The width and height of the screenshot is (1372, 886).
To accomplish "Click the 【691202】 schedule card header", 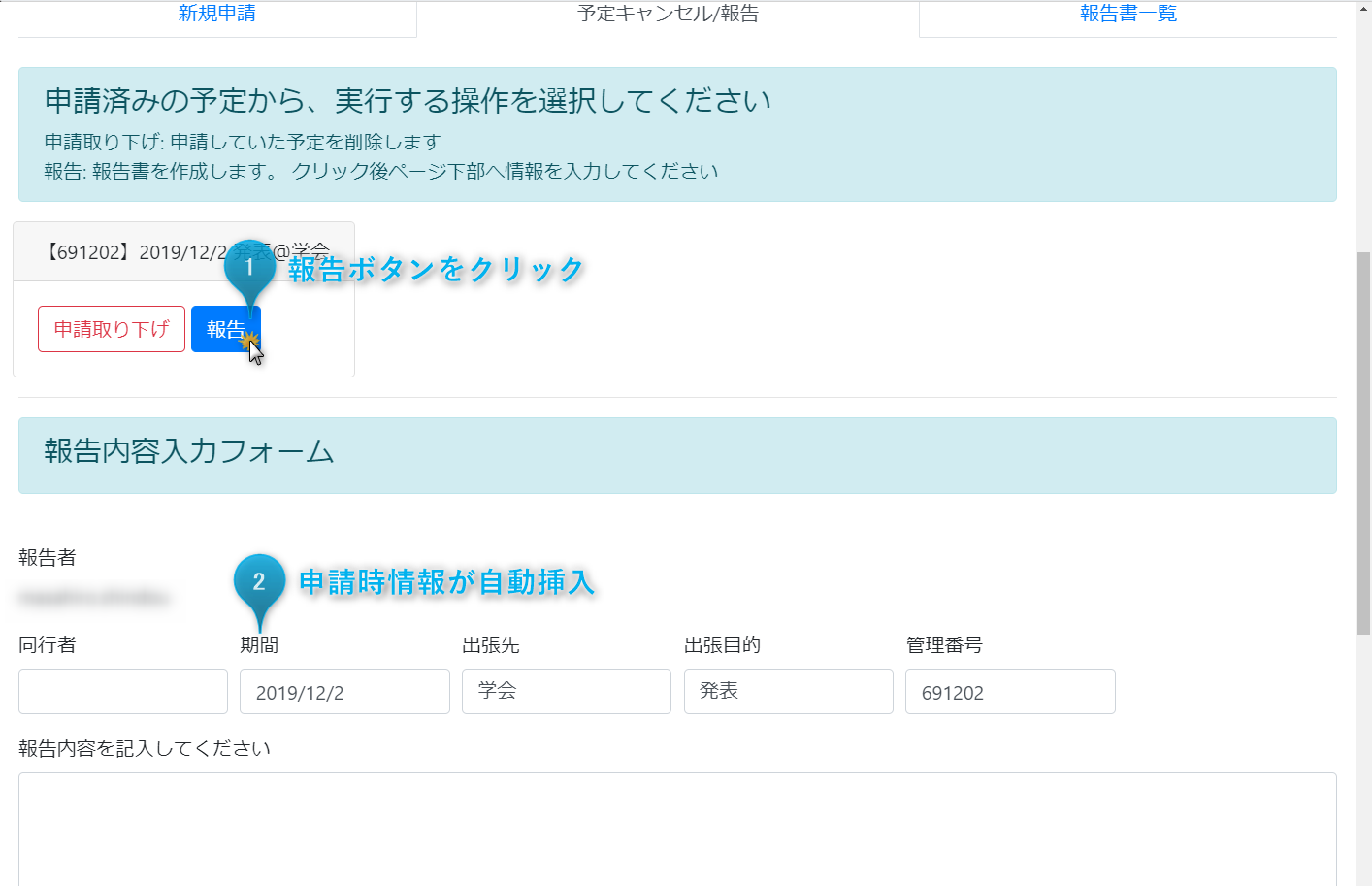I will click(184, 252).
